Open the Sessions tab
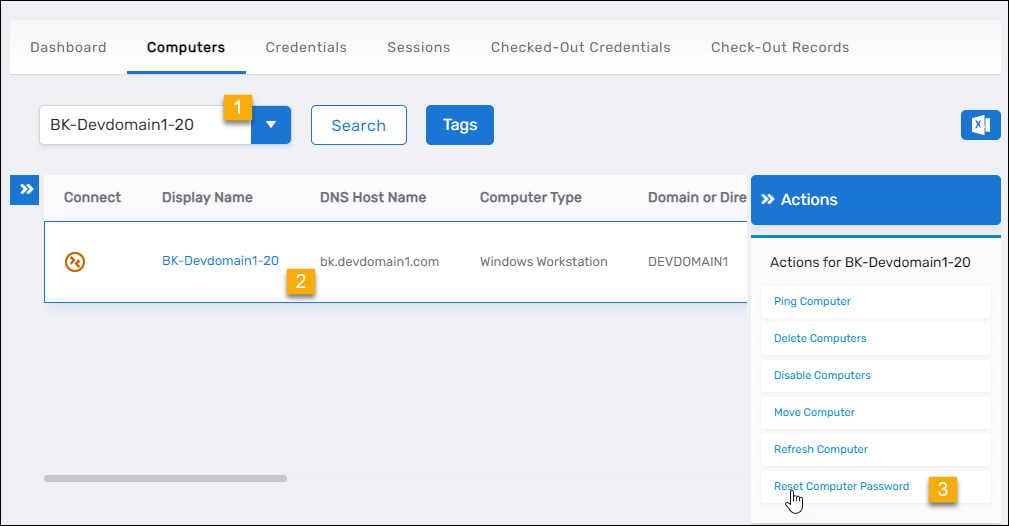This screenshot has height=526, width=1009. 418,47
